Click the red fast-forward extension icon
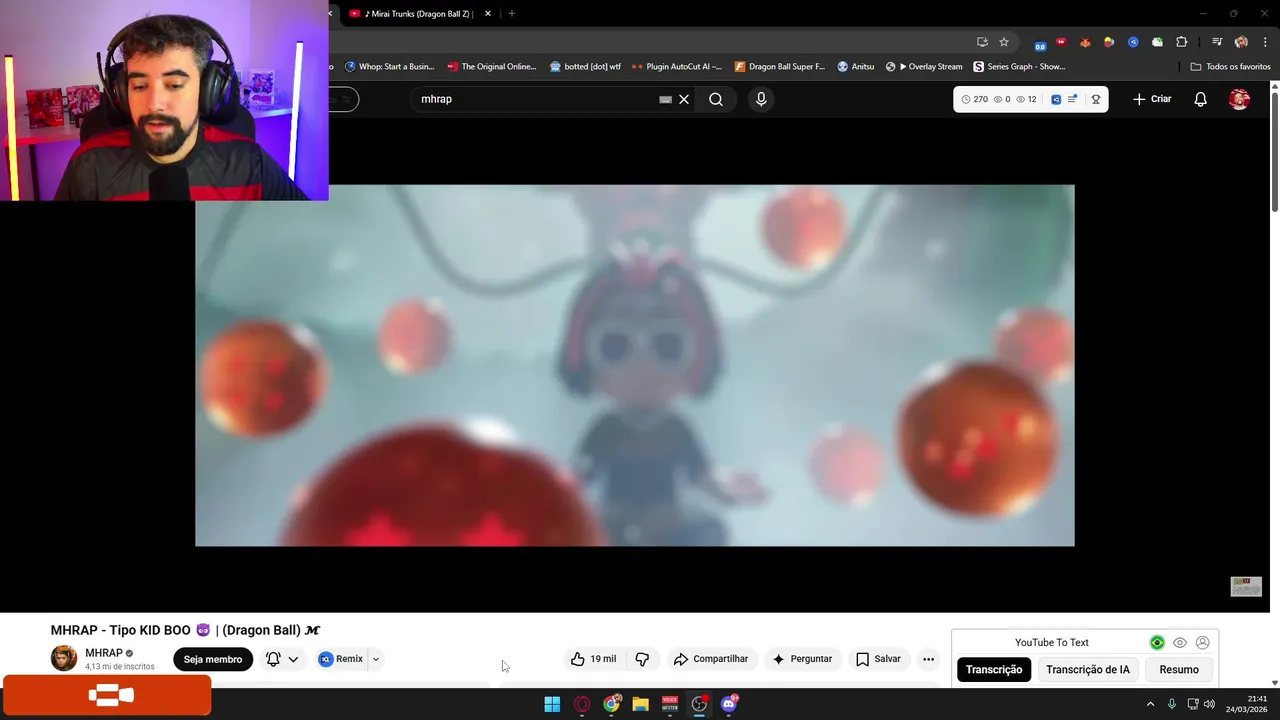The height and width of the screenshot is (720, 1280). pos(1061,42)
